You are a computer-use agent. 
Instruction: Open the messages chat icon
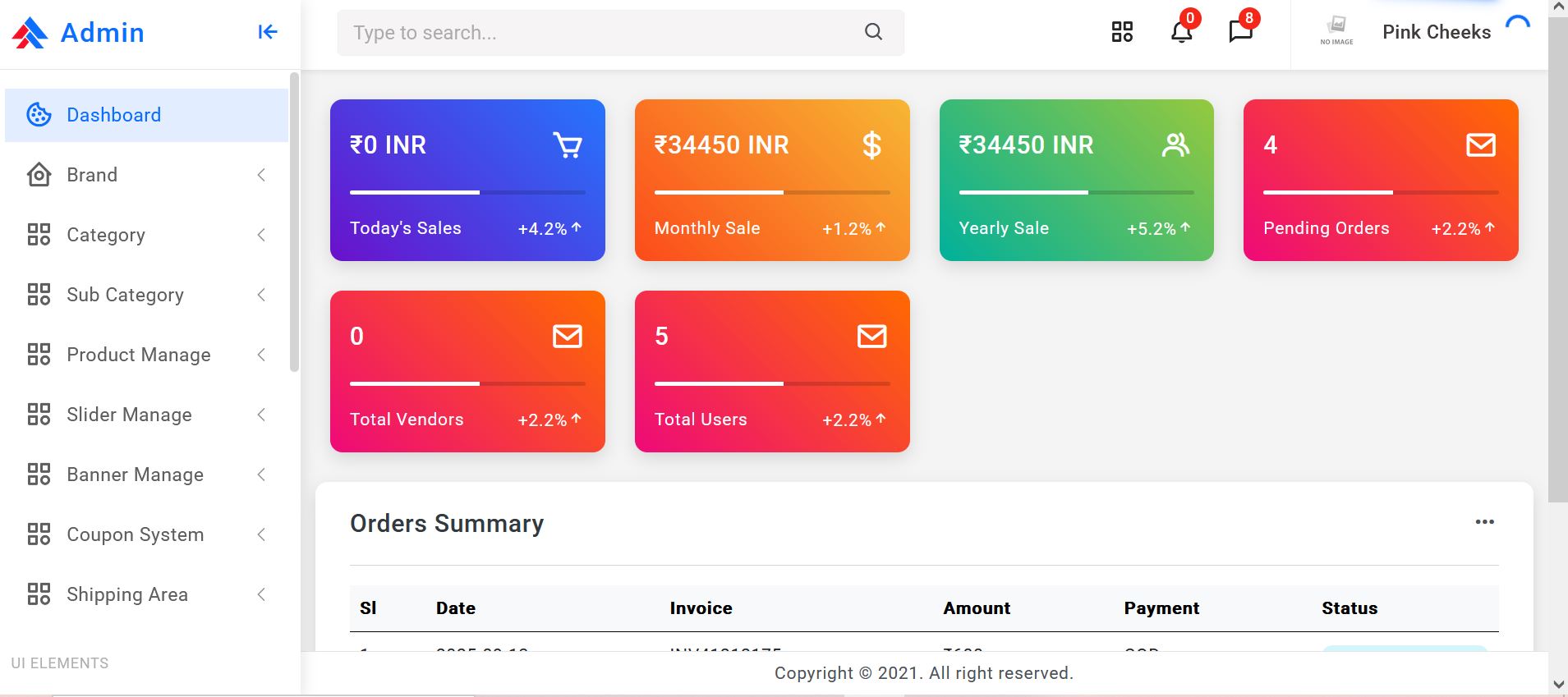click(x=1240, y=32)
